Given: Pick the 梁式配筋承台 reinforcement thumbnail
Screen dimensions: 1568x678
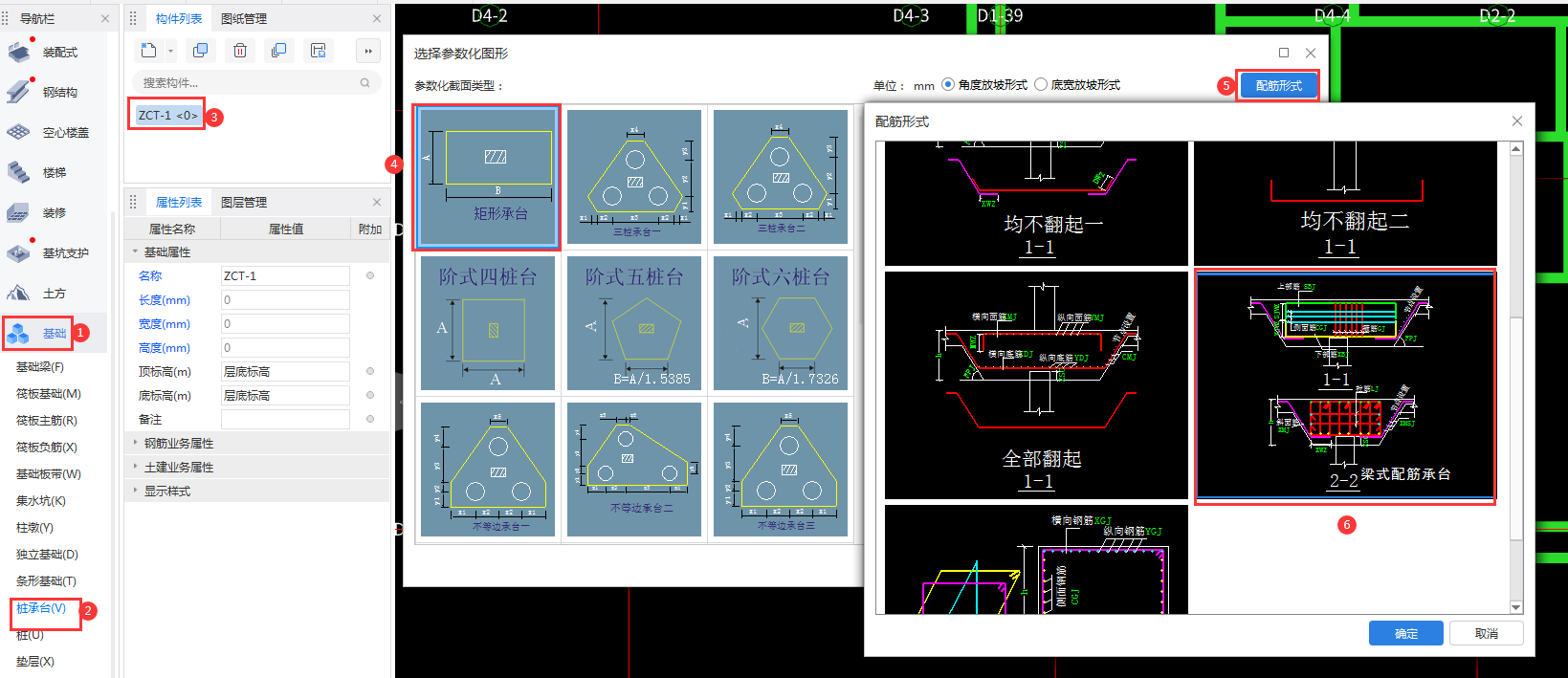Looking at the screenshot, I should 1345,386.
